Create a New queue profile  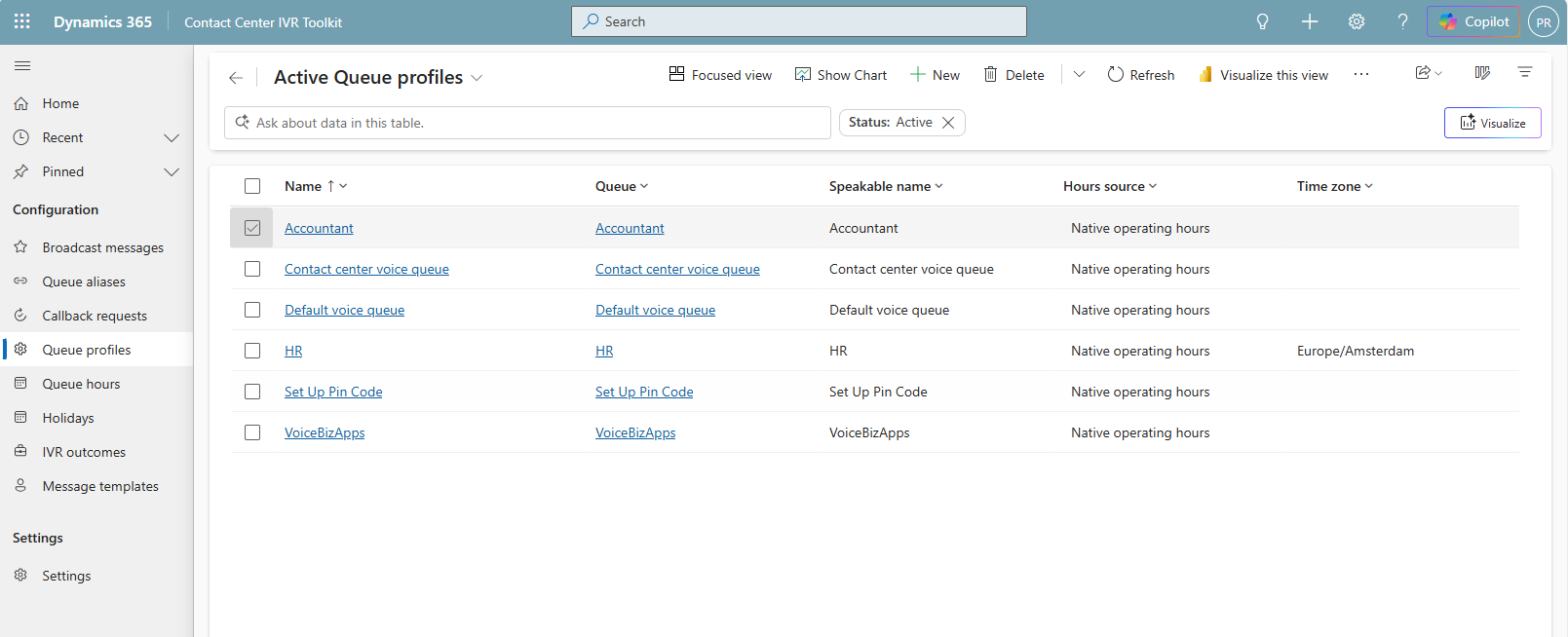(x=935, y=75)
